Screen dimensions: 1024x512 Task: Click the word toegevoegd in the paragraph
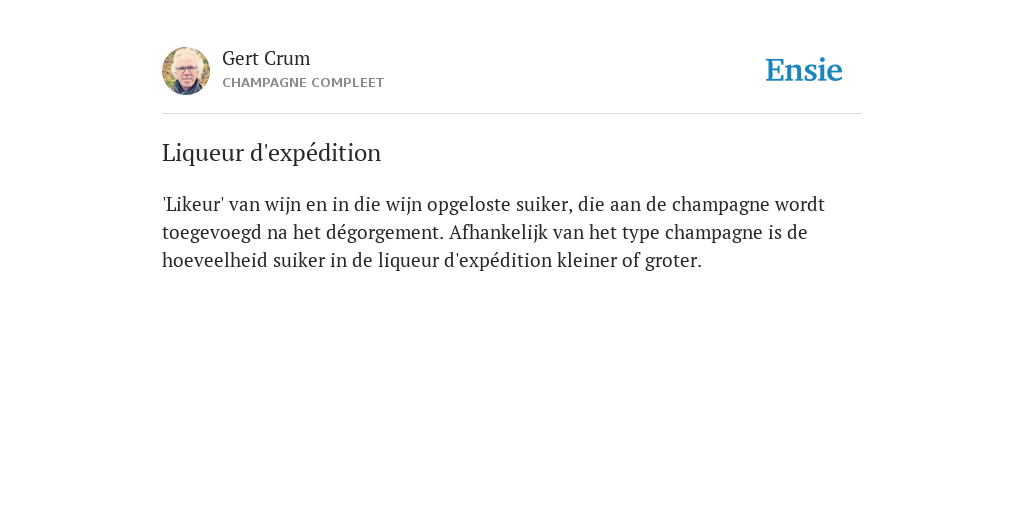(x=212, y=233)
